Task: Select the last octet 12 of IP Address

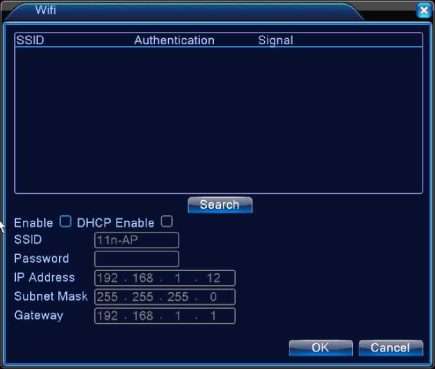Action: pyautogui.click(x=214, y=278)
